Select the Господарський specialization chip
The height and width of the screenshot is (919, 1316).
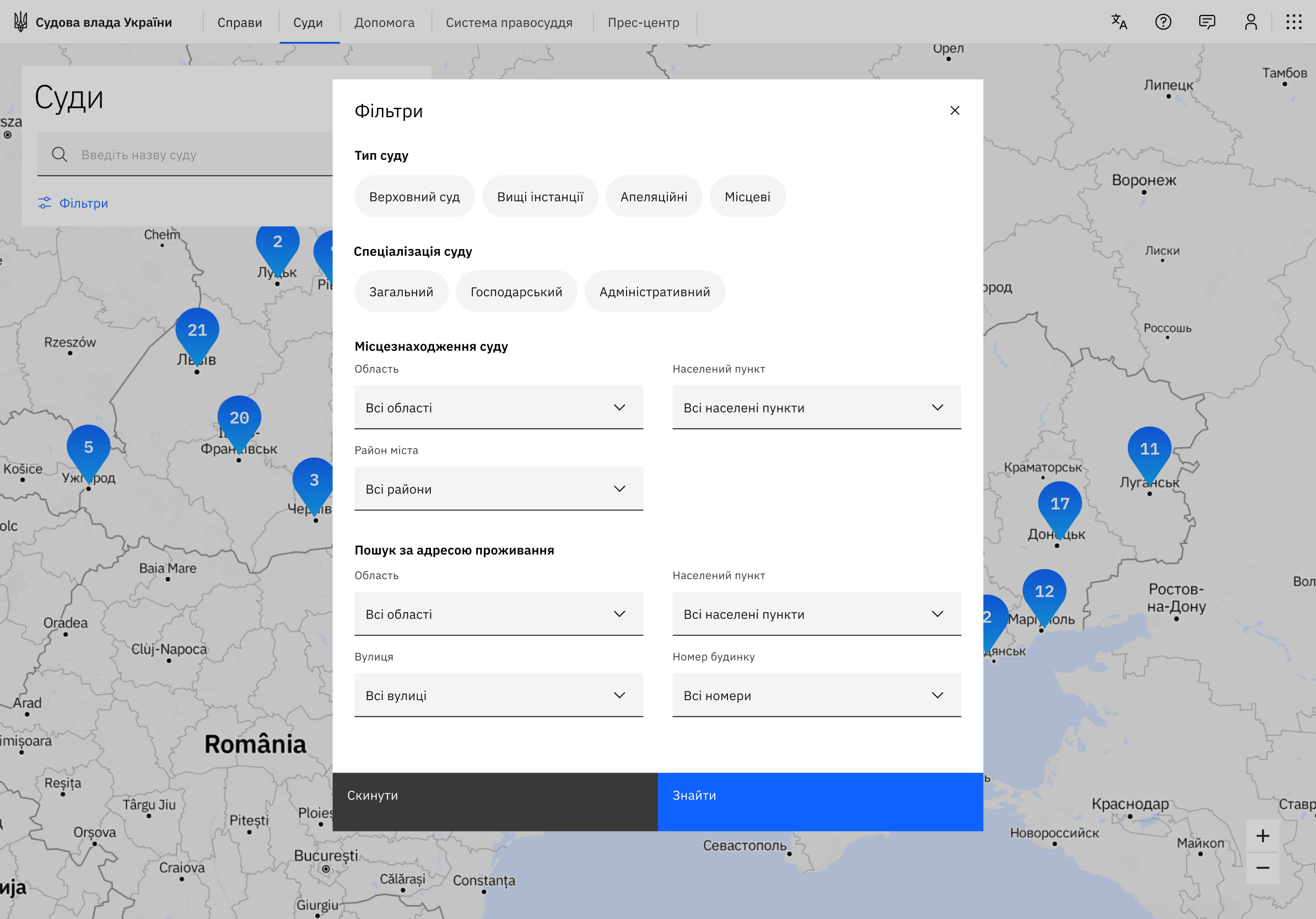pyautogui.click(x=516, y=291)
